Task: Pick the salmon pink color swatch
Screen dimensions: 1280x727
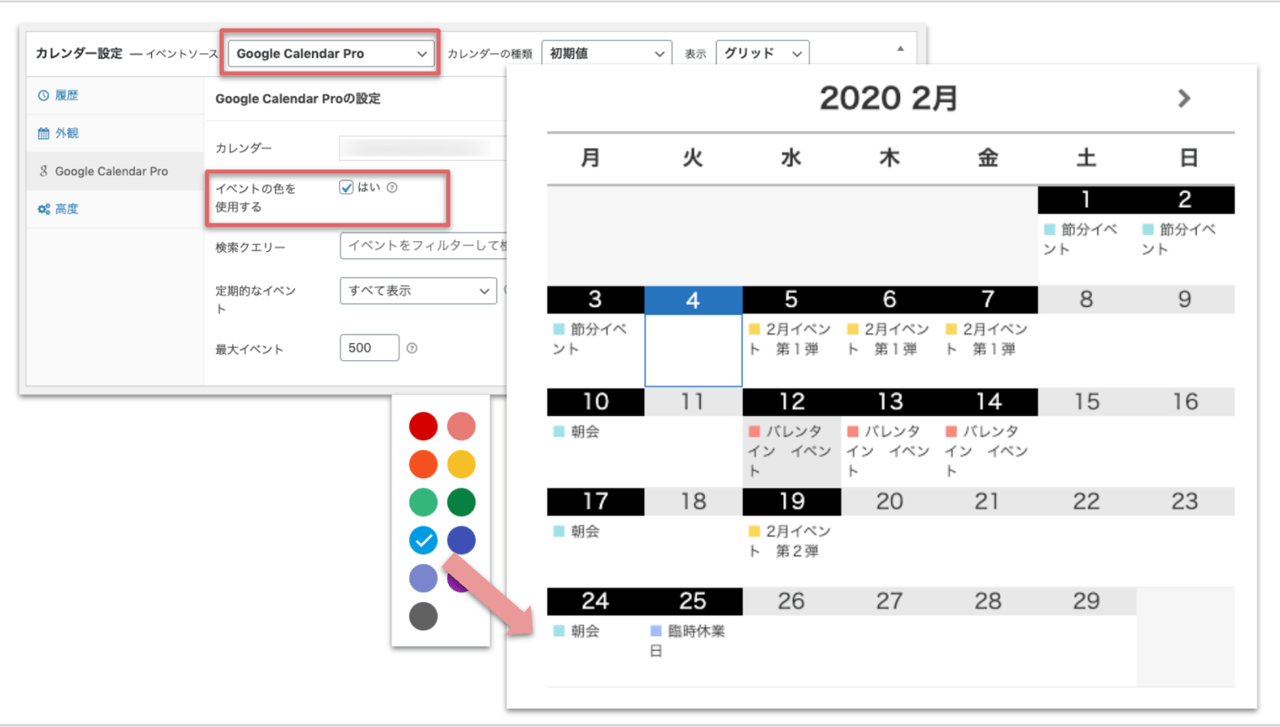Action: (x=461, y=427)
